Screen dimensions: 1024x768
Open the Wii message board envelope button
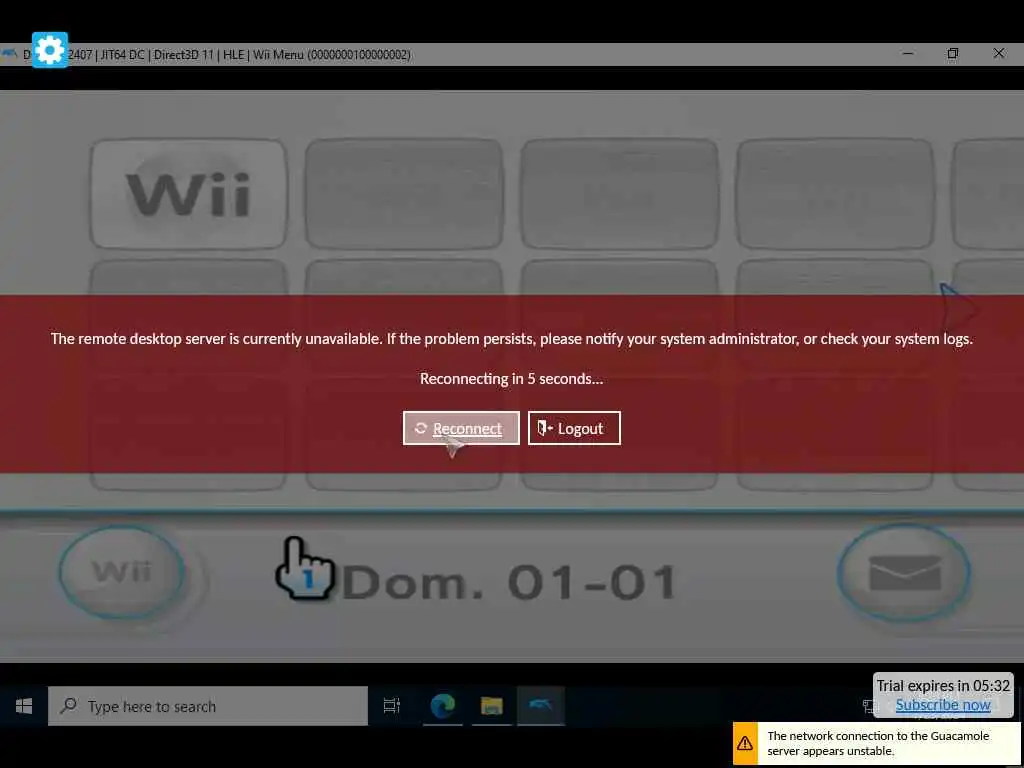coord(904,572)
